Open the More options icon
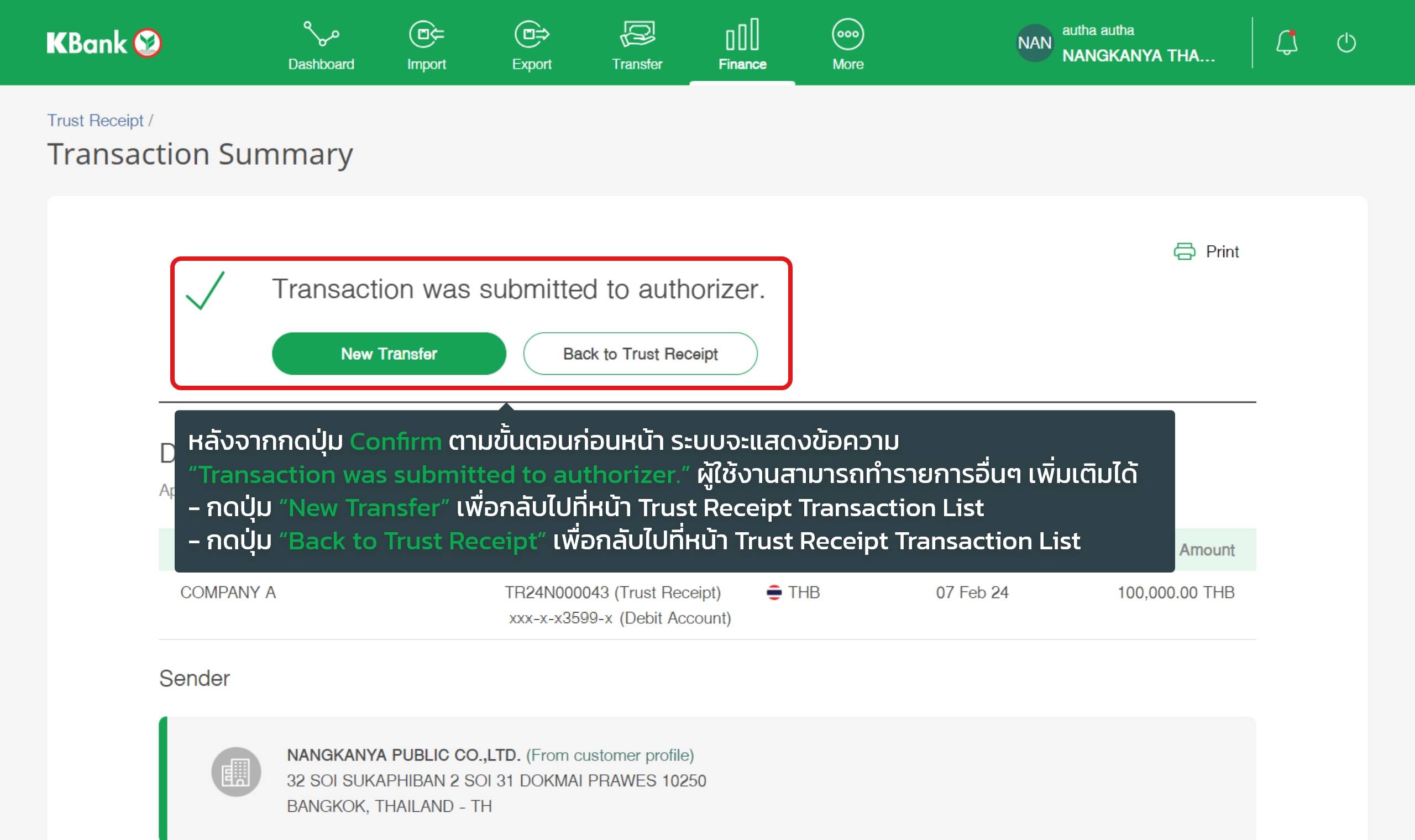Screen dimensions: 1415x840 [x=847, y=34]
